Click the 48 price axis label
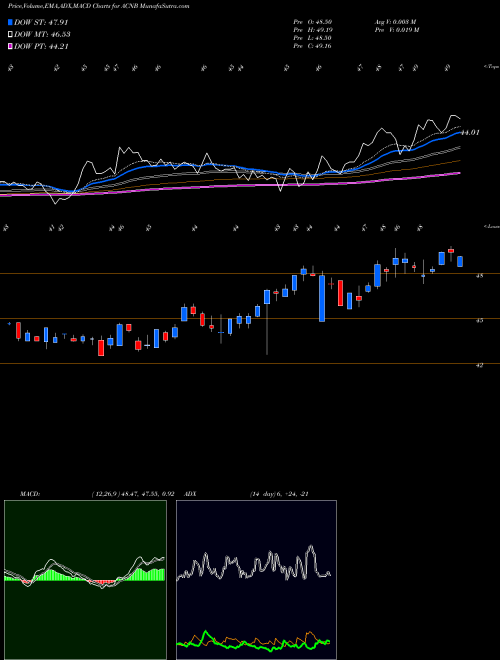Screen dimensions: 500x660 coord(479,276)
